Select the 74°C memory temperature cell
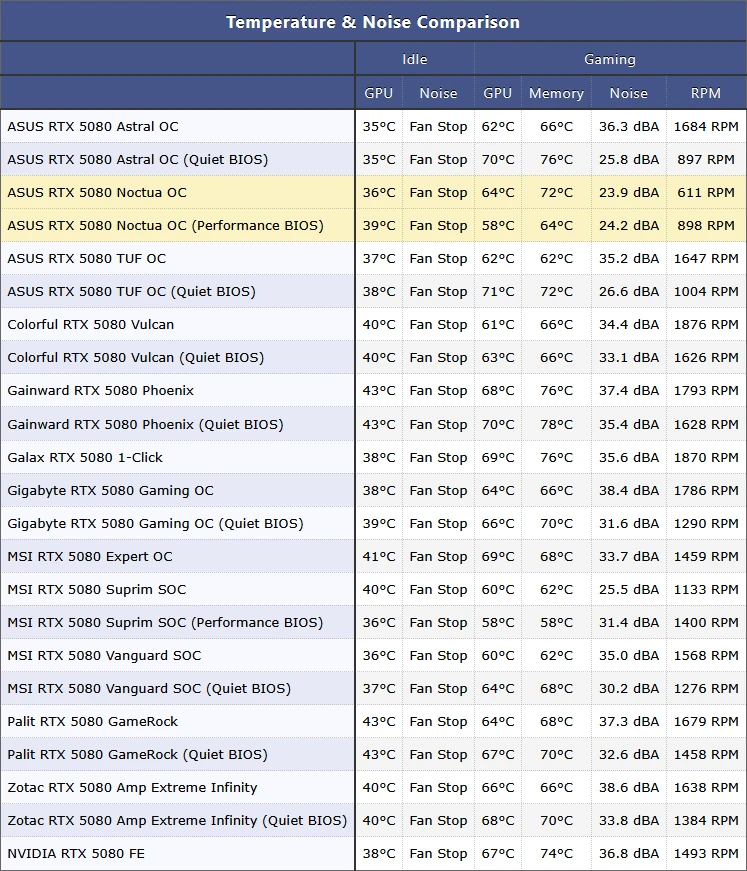 (557, 854)
